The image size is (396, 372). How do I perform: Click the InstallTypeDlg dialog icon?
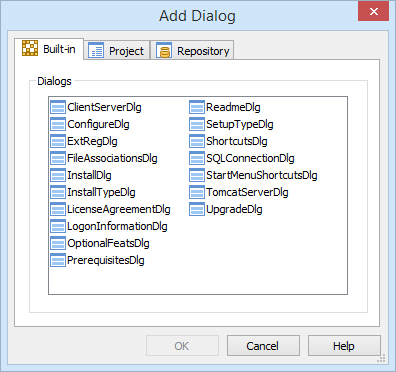[58, 192]
